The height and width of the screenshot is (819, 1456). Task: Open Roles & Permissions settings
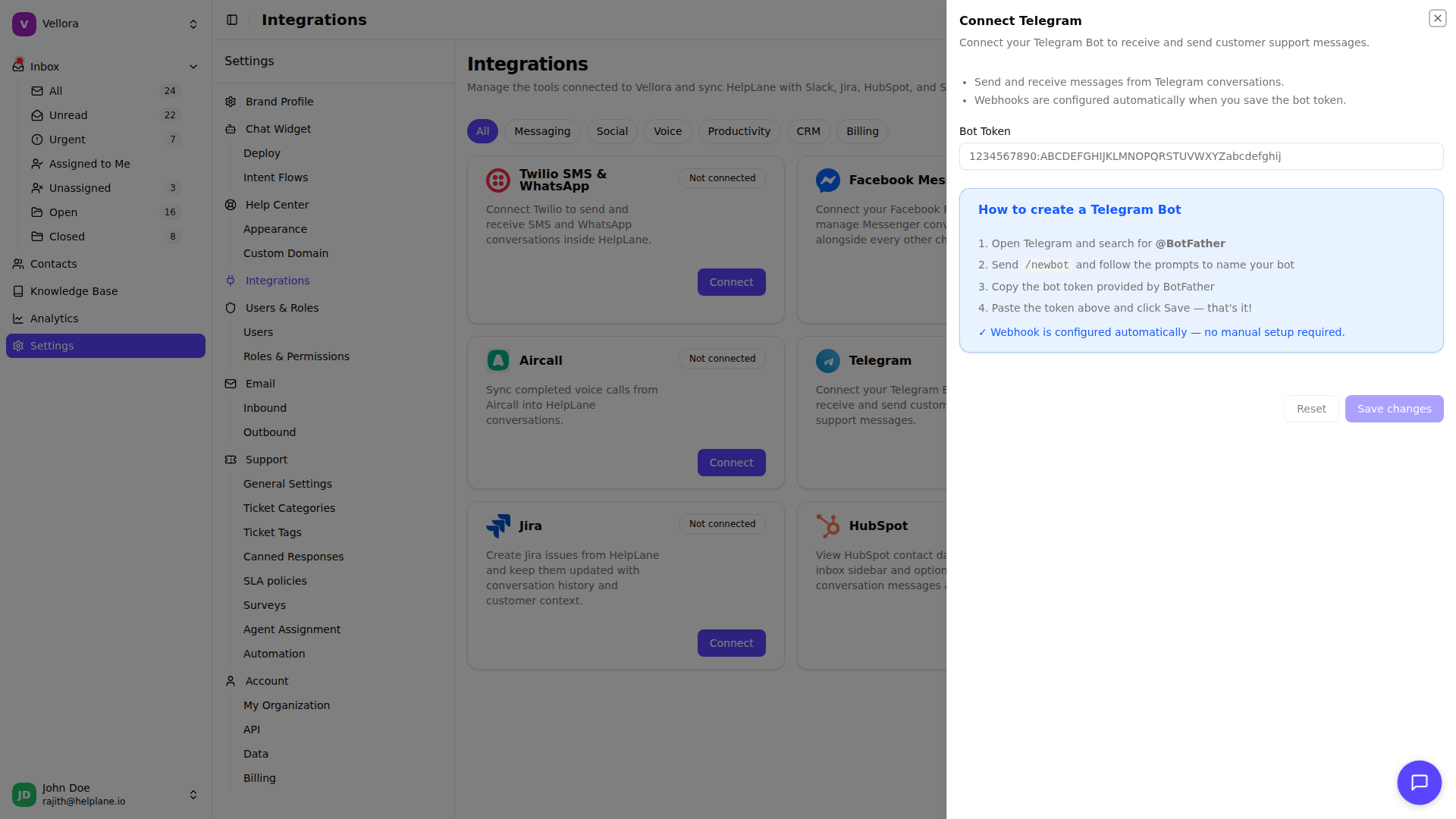click(x=297, y=356)
